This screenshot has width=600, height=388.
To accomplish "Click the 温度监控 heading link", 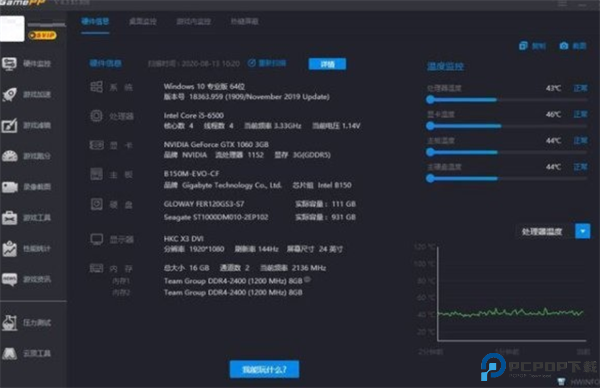I will [x=445, y=67].
